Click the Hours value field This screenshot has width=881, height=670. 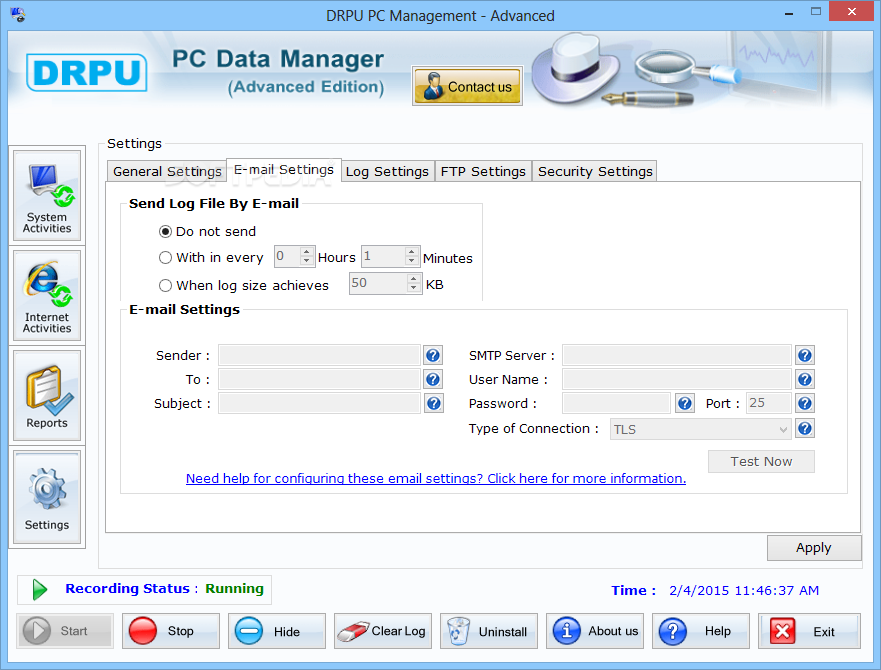click(288, 256)
